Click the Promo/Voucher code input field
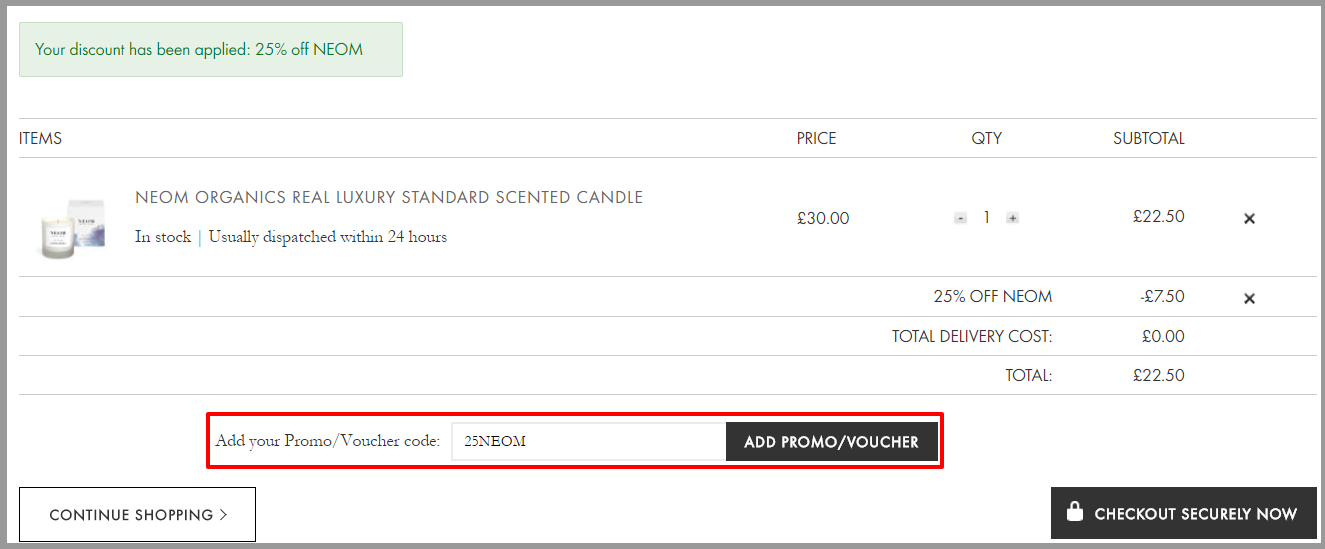Screen dimensions: 1325x549 pyautogui.click(x=589, y=441)
